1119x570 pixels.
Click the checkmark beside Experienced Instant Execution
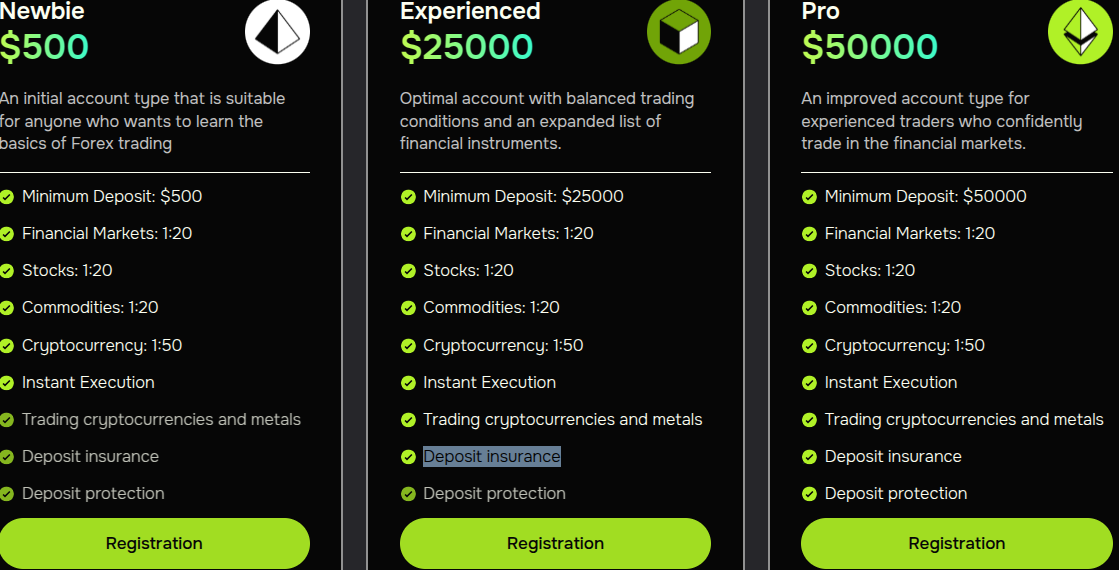[408, 382]
